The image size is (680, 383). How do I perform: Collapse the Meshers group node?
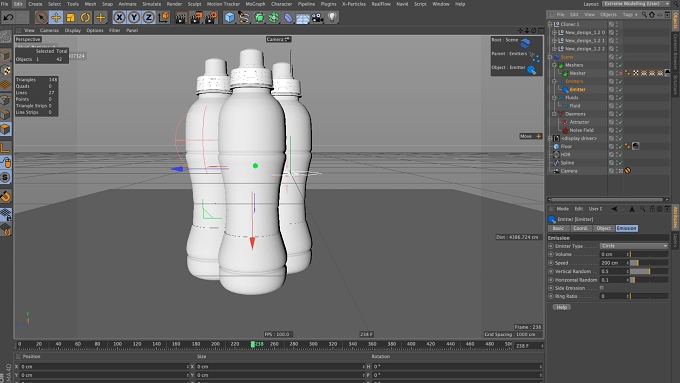coord(554,65)
